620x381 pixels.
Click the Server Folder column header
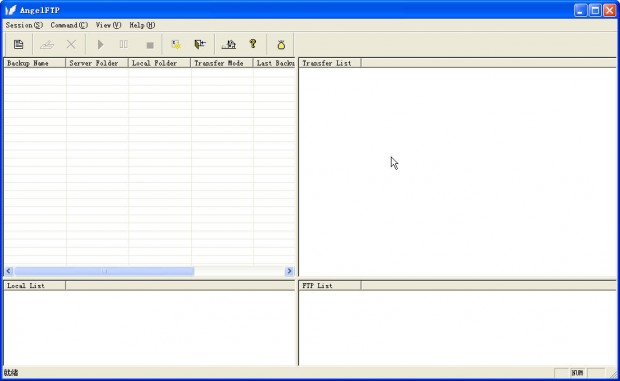(x=97, y=63)
